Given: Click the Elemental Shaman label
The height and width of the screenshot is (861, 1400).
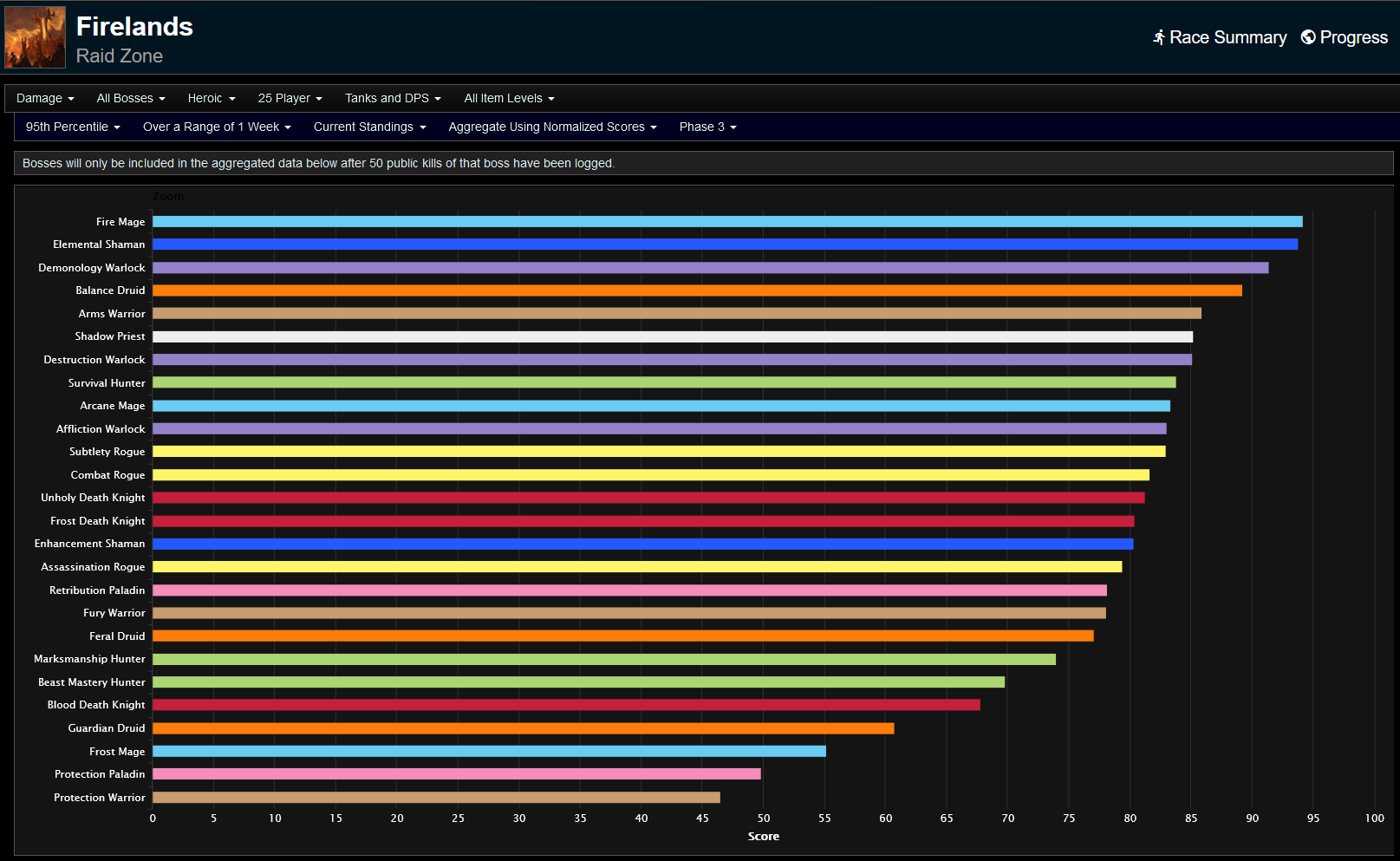Looking at the screenshot, I should pos(98,245).
